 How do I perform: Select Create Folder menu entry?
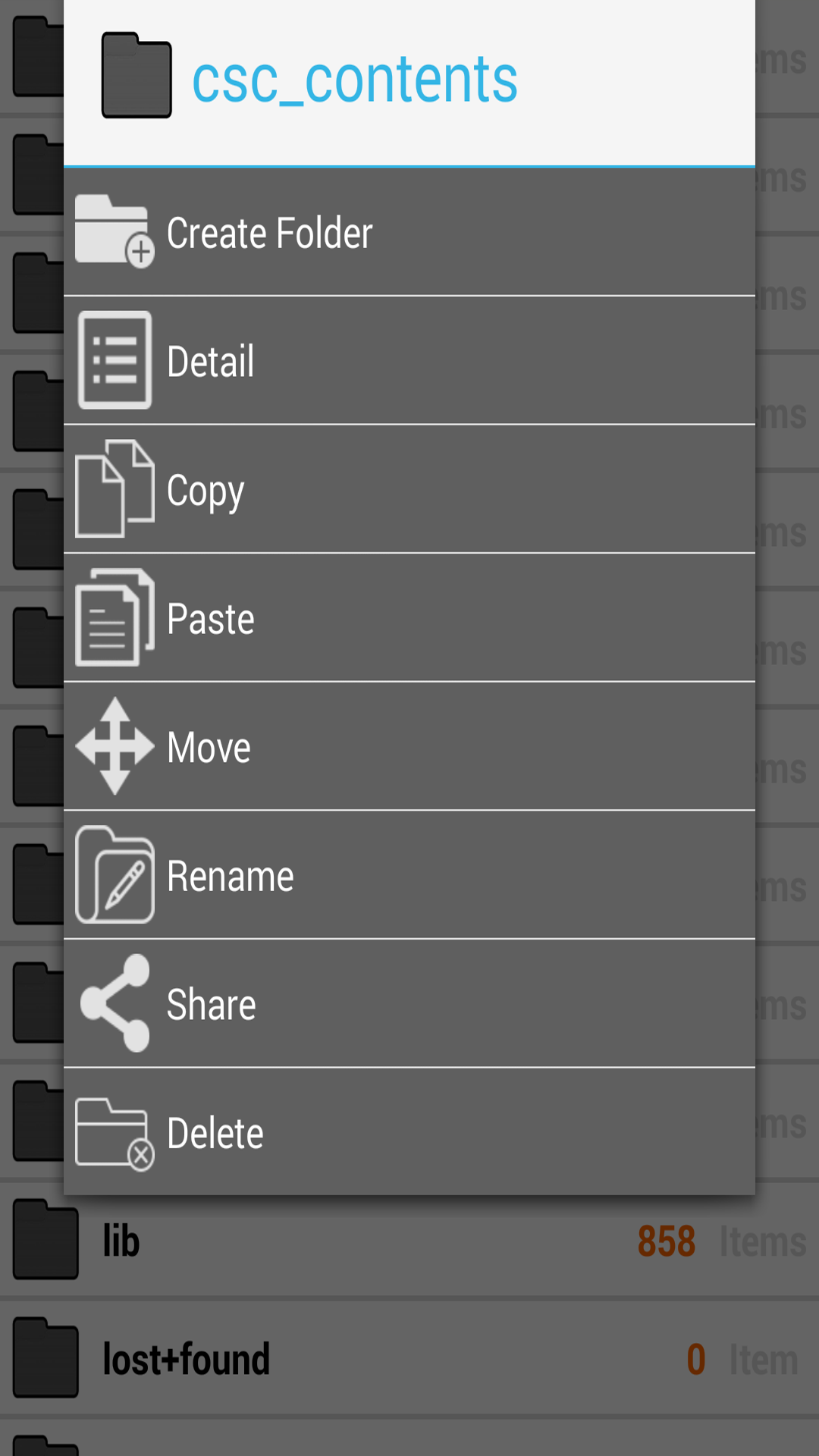point(269,233)
